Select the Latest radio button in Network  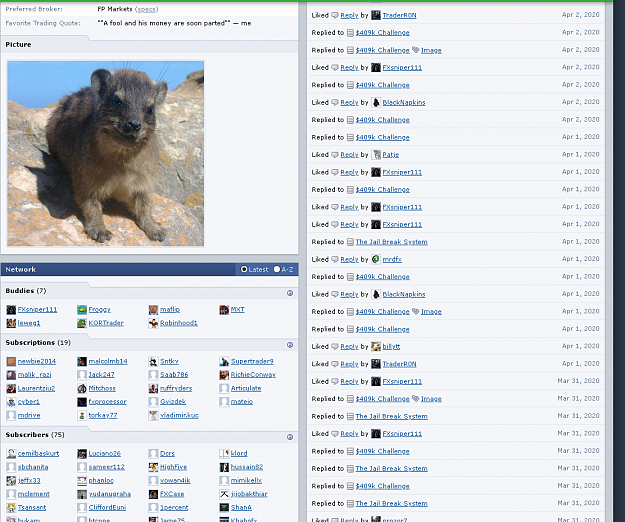click(x=244, y=269)
